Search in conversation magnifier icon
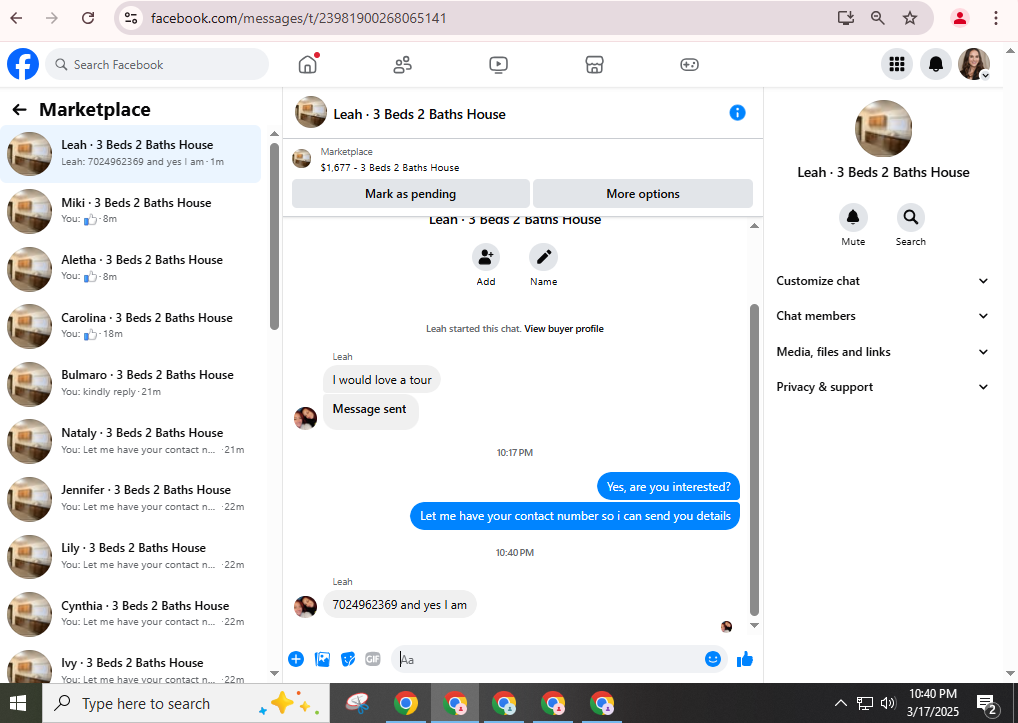 coord(911,217)
